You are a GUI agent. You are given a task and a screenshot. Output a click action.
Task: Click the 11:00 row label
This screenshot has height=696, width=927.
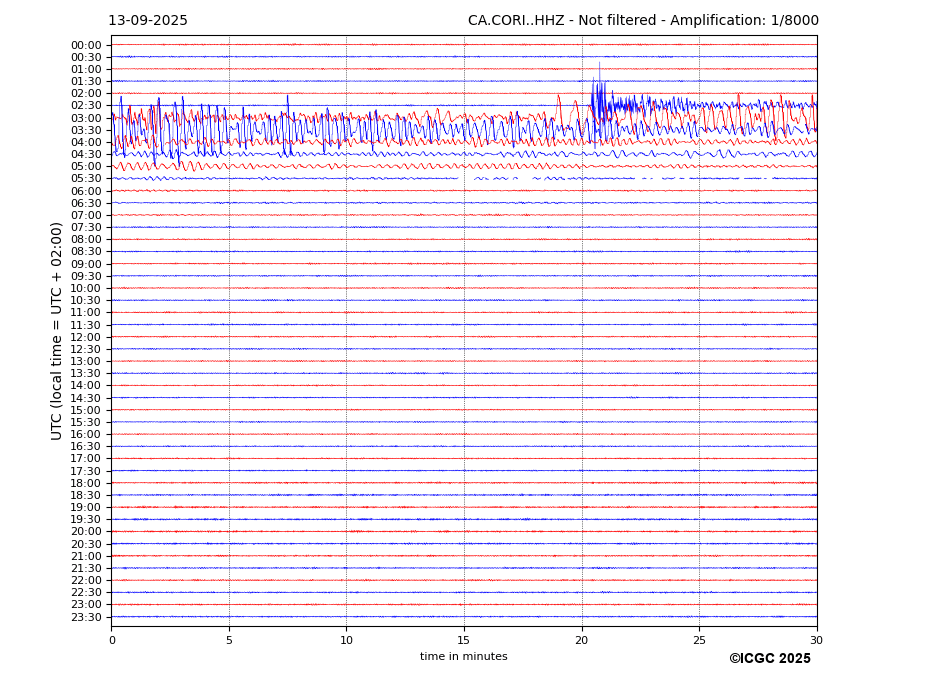coord(86,313)
